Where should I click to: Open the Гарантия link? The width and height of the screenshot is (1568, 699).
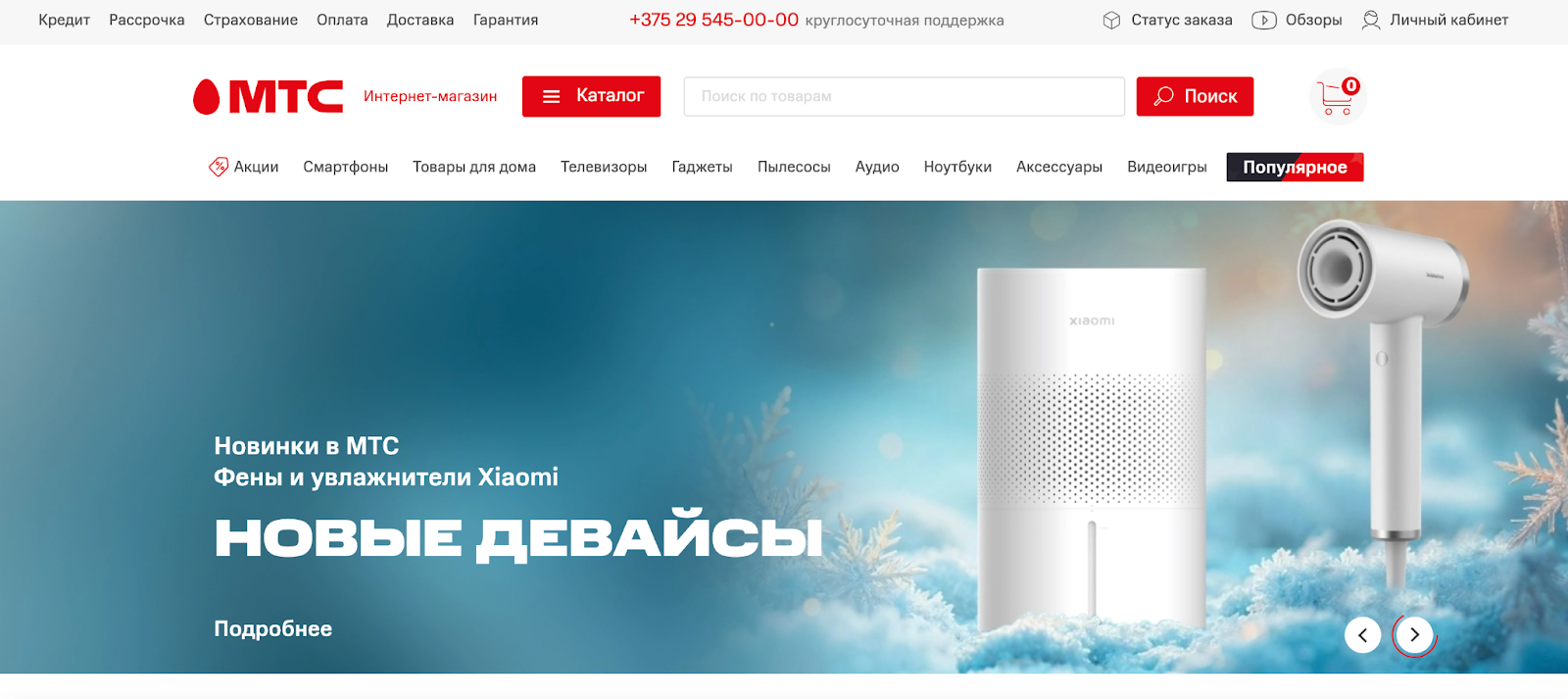[x=506, y=21]
